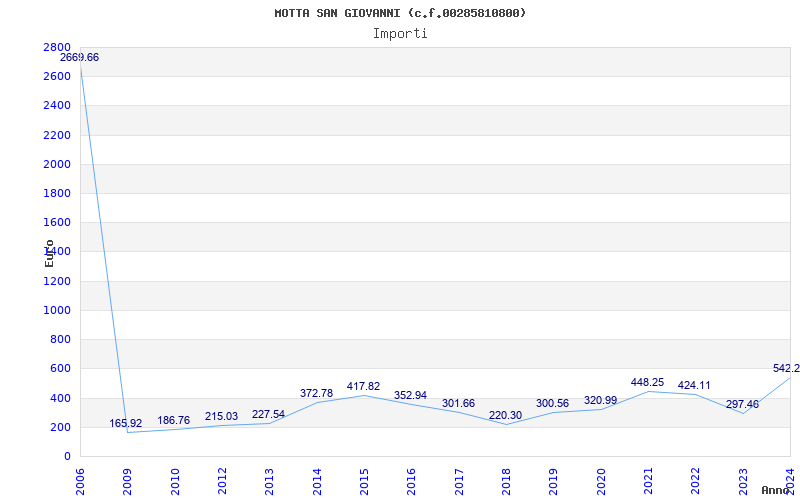Click the 2020 x-axis label
This screenshot has width=800, height=500.
[x=601, y=482]
